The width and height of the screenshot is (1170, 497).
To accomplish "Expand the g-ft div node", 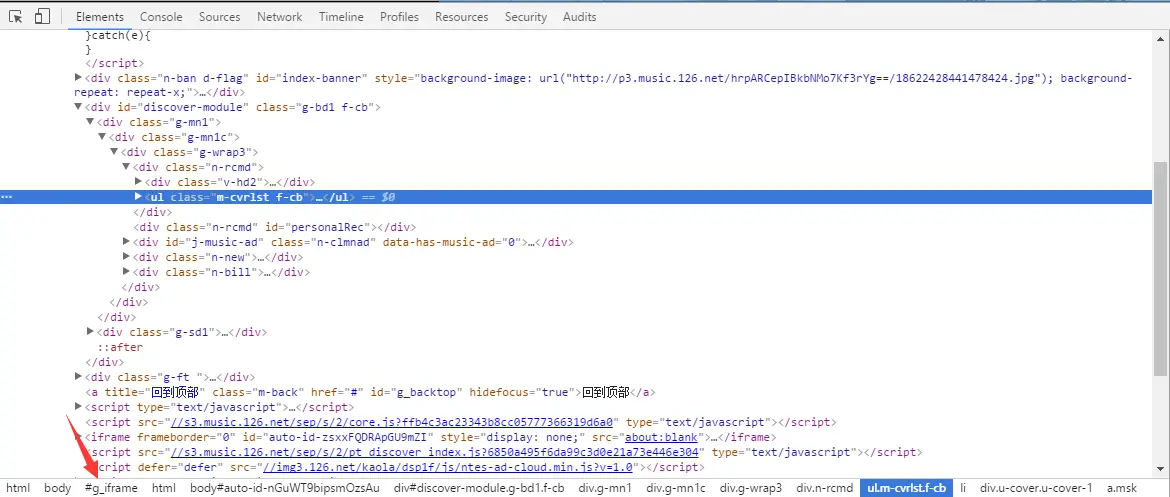I will click(78, 377).
